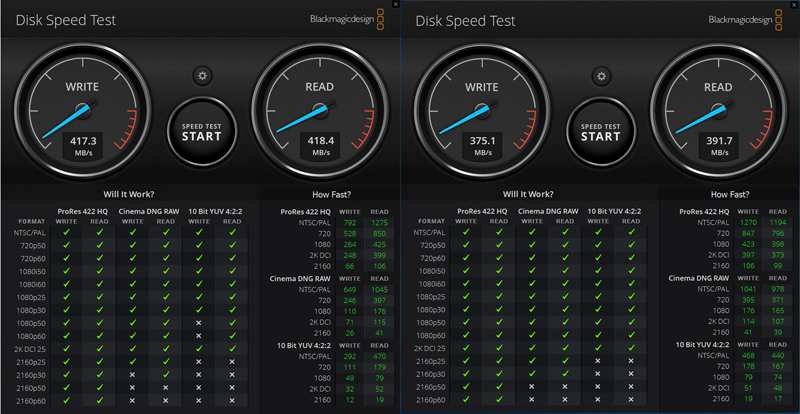
Task: Select left window's "Will It Work?" heading
Action: click(129, 194)
